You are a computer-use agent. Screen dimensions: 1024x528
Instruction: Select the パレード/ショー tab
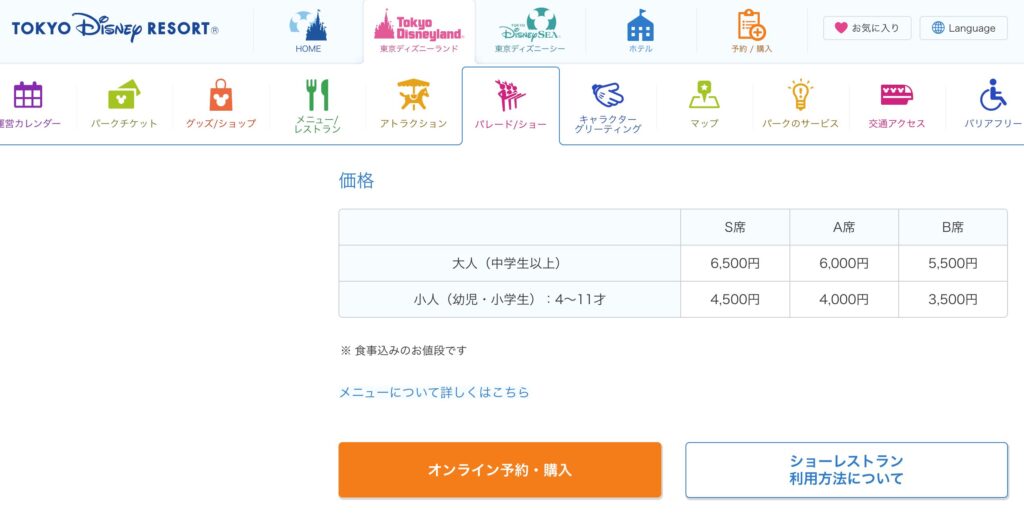pos(510,106)
